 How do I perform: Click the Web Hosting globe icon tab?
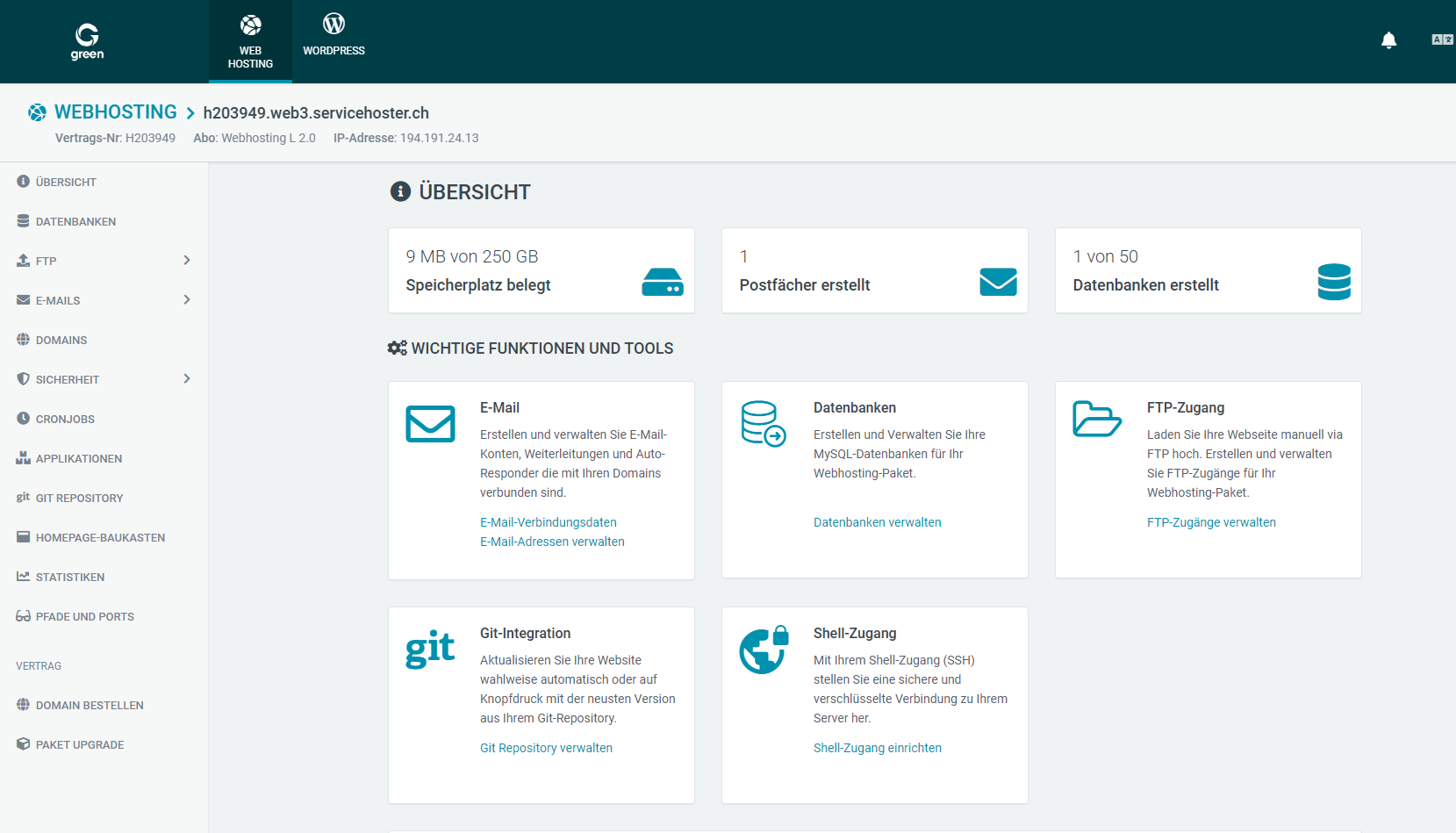coord(250,41)
